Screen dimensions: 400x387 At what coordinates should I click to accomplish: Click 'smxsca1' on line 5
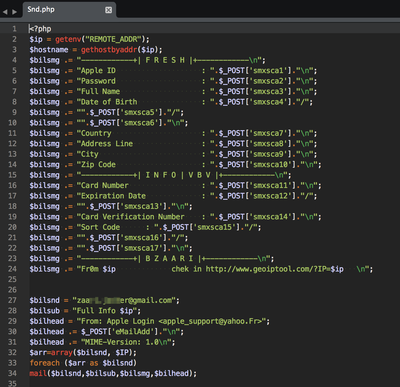tap(269, 71)
